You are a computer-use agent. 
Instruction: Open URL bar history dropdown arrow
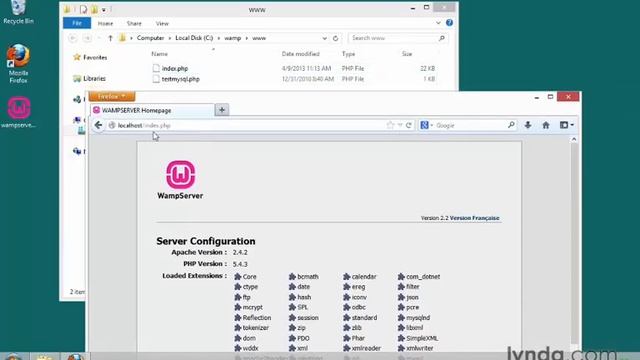tap(400, 125)
